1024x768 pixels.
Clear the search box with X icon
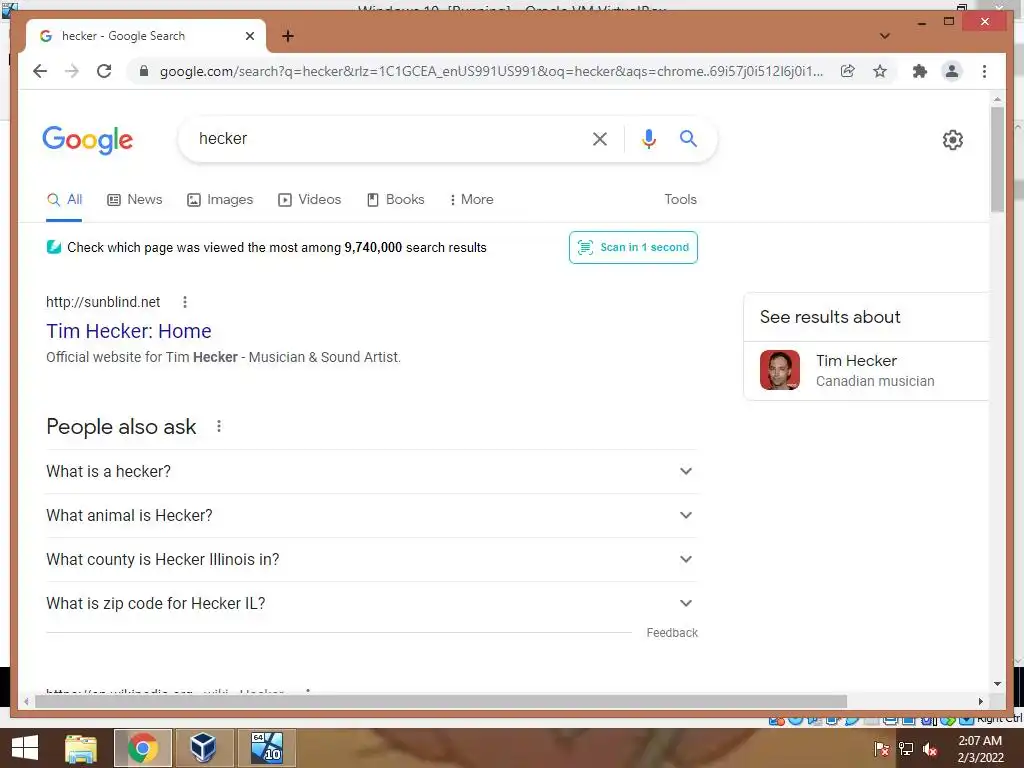[x=600, y=138]
